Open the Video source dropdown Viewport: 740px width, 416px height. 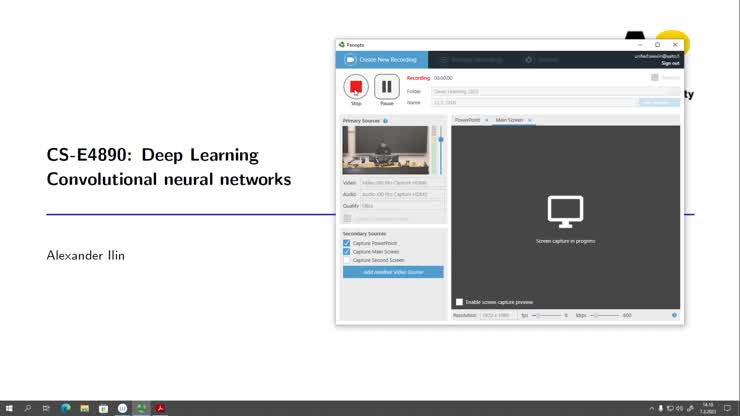pyautogui.click(x=402, y=183)
